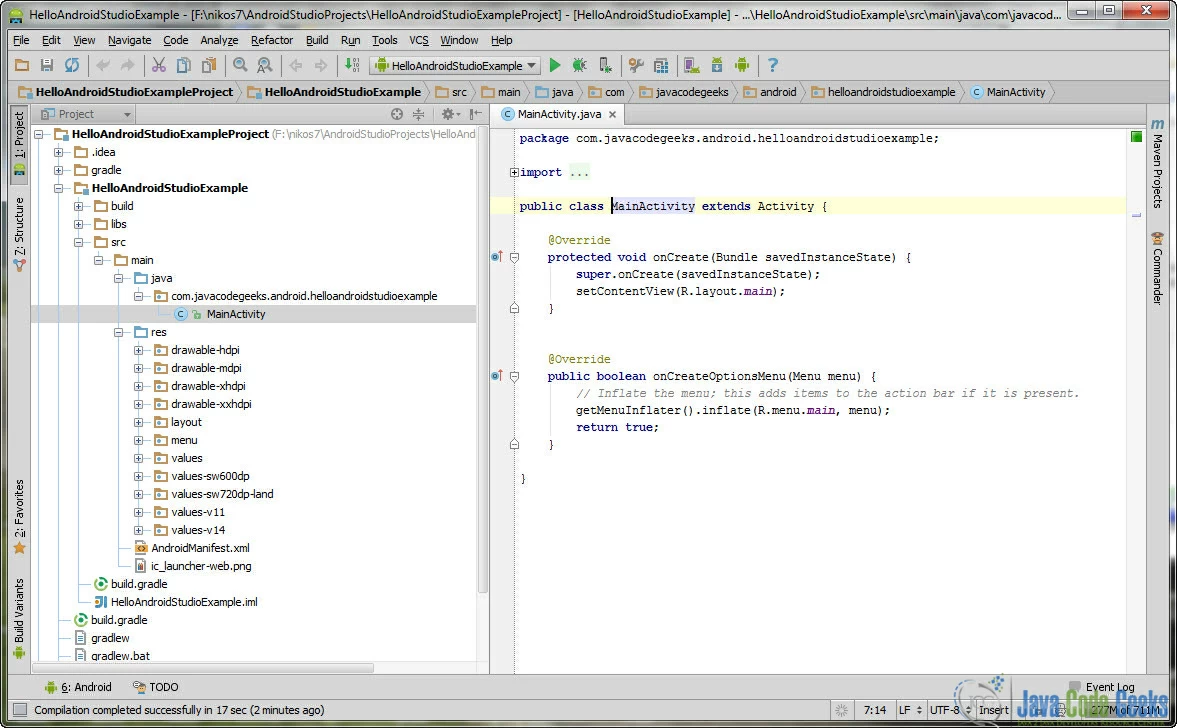This screenshot has height=728, width=1177.
Task: Toggle the 2: Favorites side tool window
Action: (x=20, y=516)
